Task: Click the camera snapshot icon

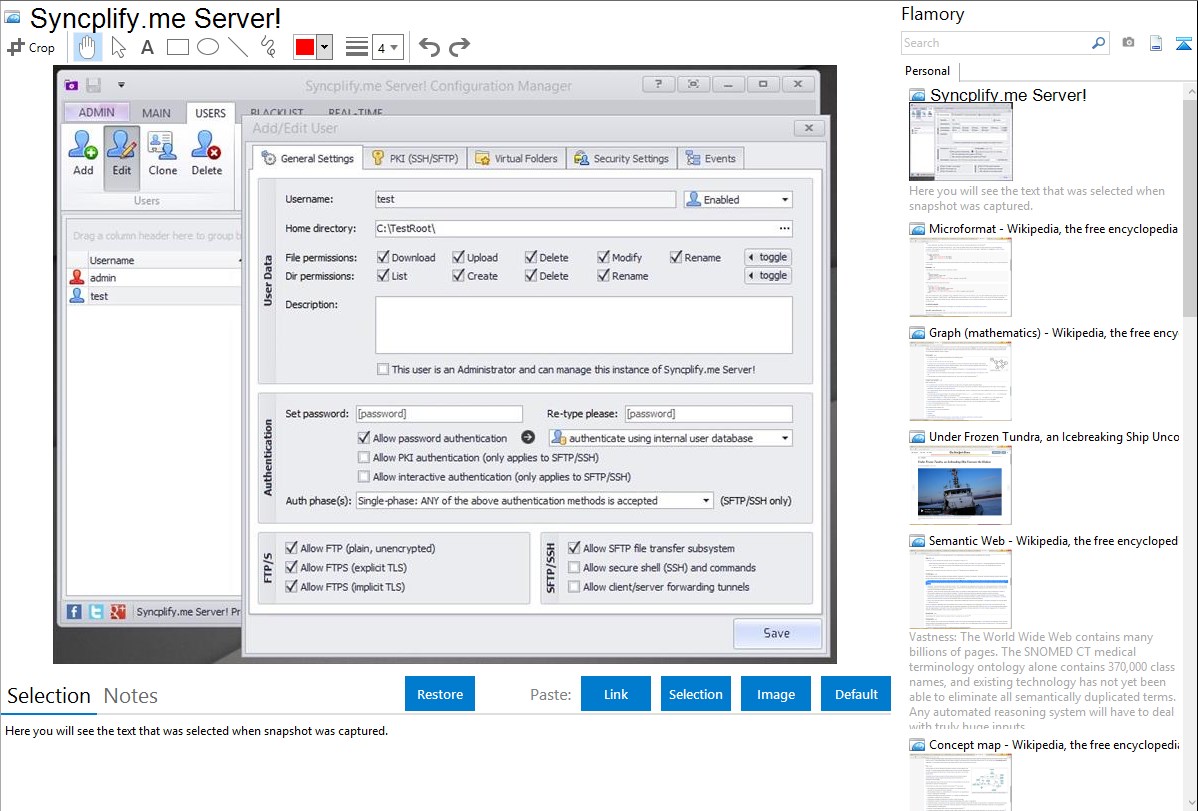Action: 1128,43
